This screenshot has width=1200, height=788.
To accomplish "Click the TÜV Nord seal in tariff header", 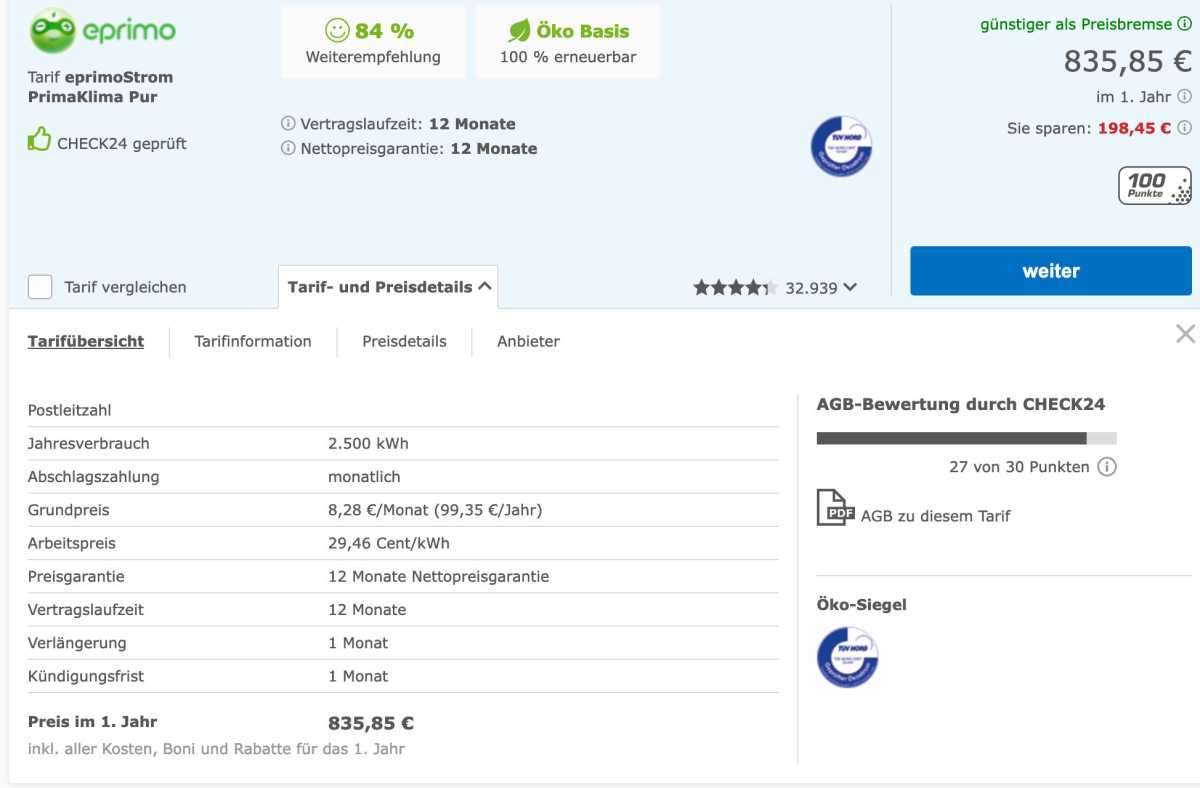I will 841,146.
